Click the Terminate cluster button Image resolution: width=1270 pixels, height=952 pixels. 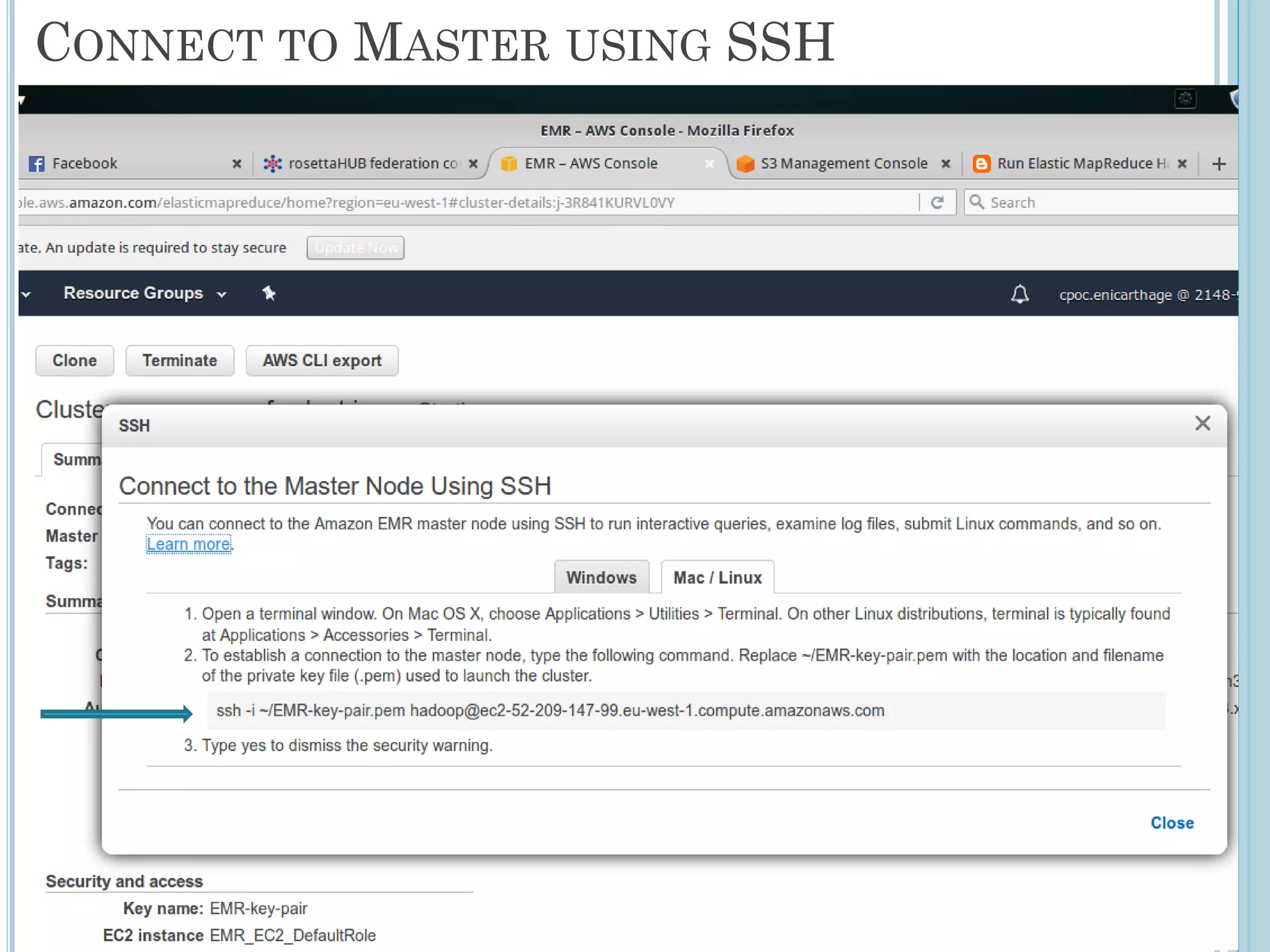click(x=180, y=361)
